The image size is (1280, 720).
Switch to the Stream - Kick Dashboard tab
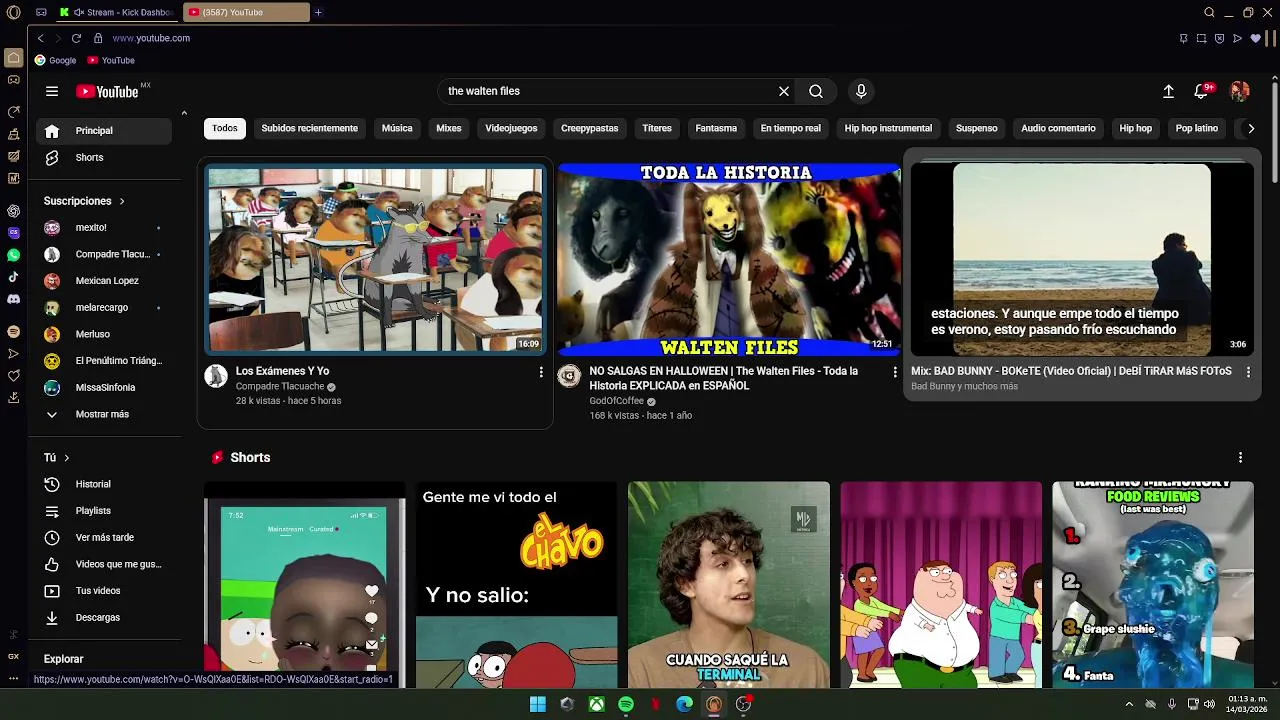(x=118, y=12)
